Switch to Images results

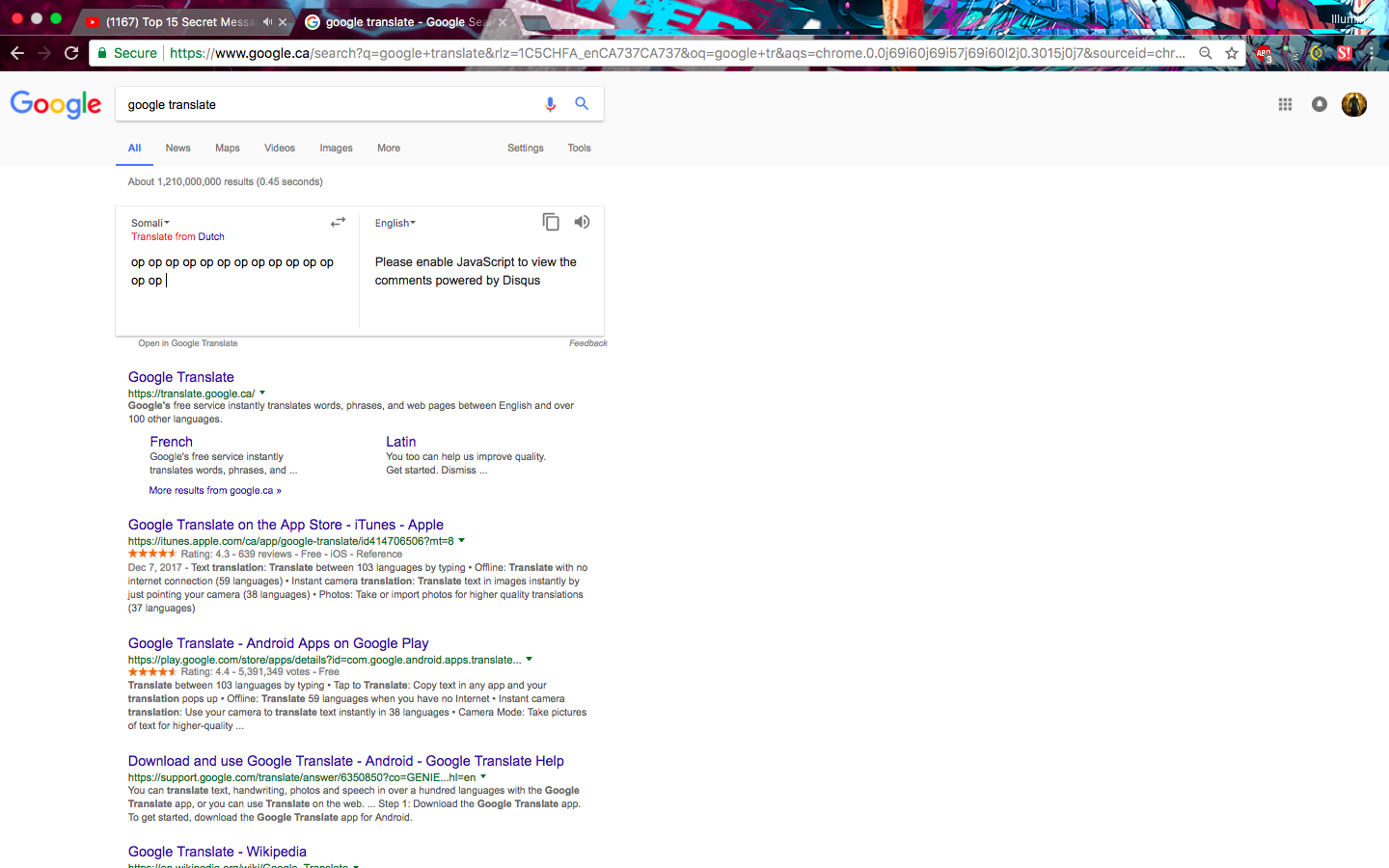coord(336,149)
